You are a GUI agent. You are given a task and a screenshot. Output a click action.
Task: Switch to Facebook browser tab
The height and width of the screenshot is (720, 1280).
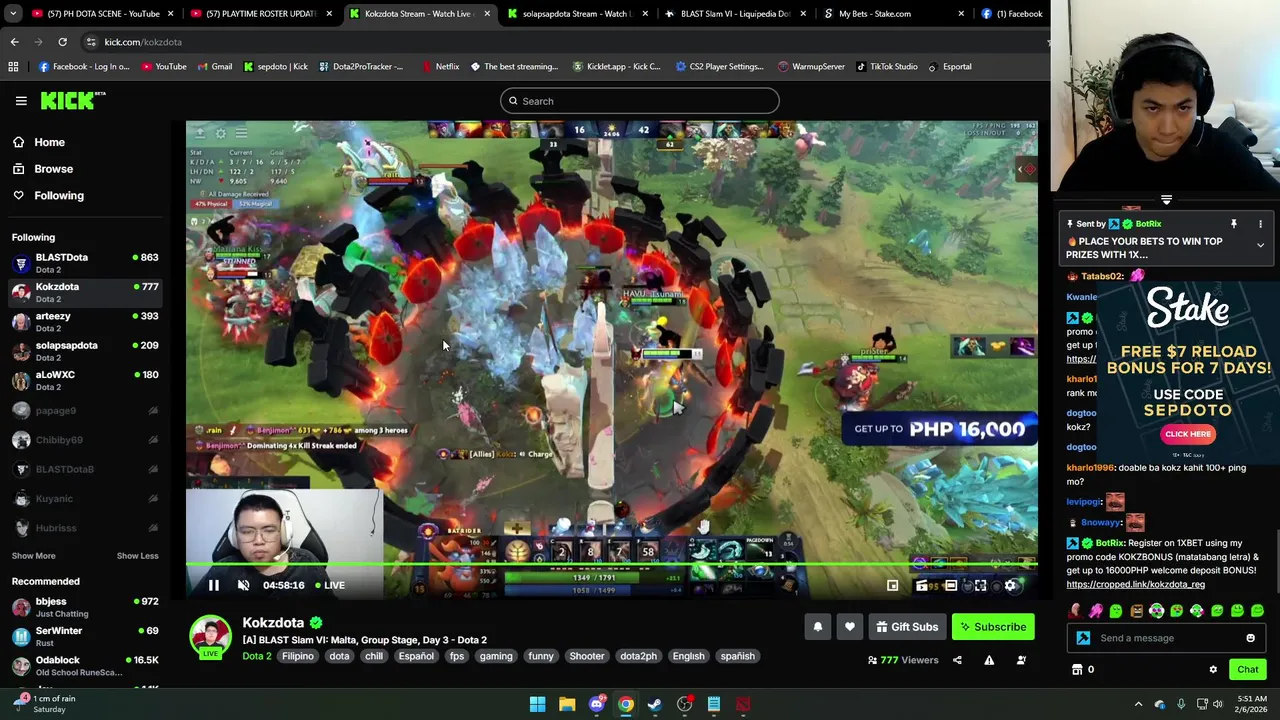(x=1012, y=14)
